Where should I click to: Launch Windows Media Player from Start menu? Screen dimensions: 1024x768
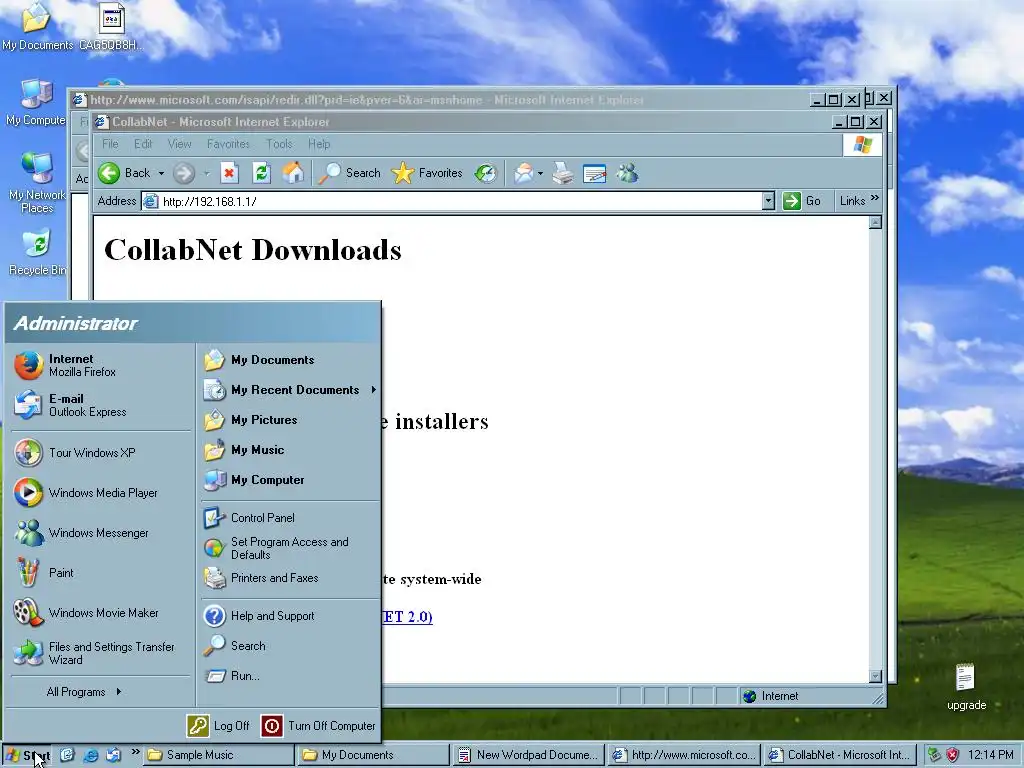pos(101,492)
